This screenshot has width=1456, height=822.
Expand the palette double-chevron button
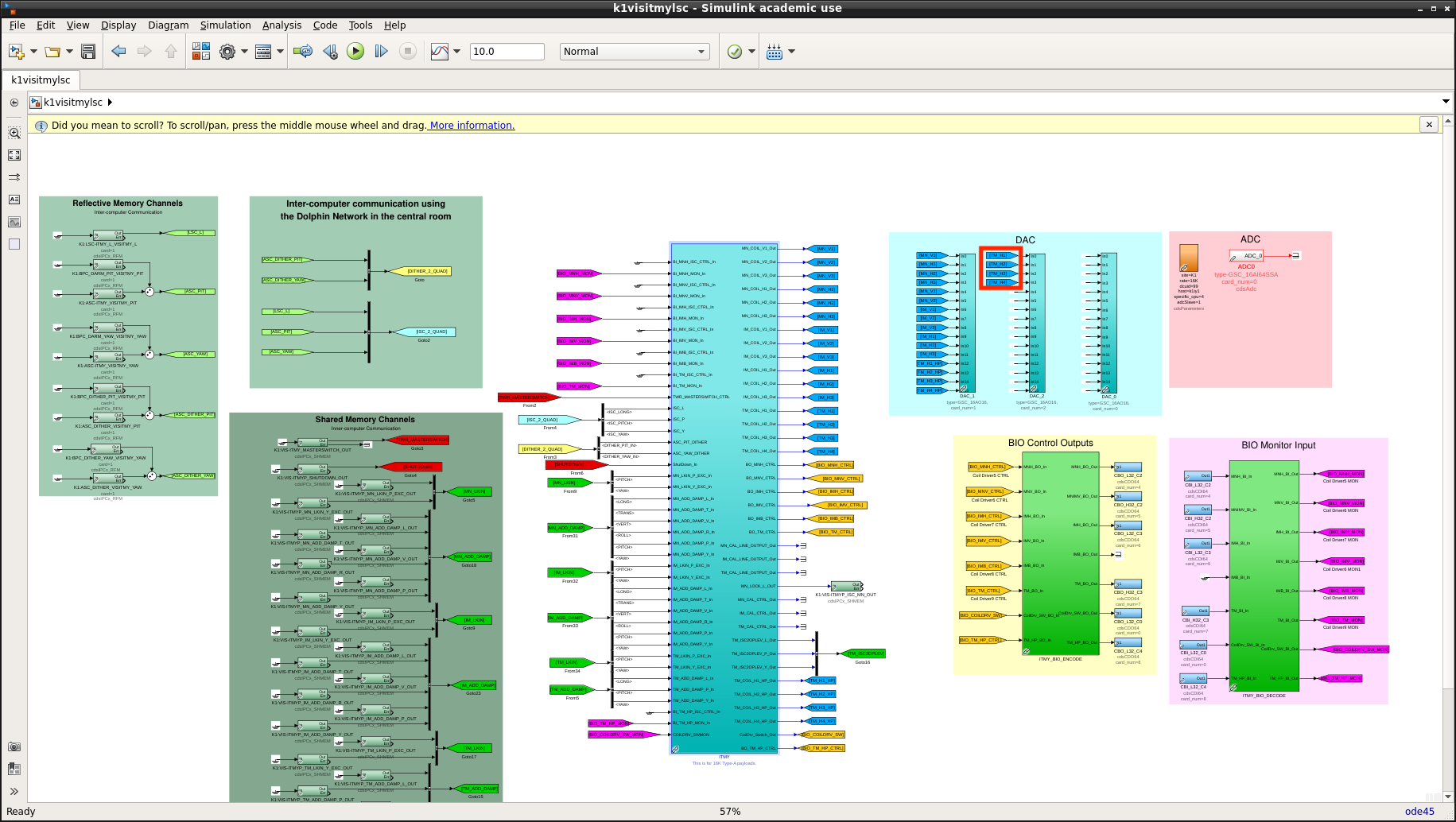pyautogui.click(x=14, y=791)
